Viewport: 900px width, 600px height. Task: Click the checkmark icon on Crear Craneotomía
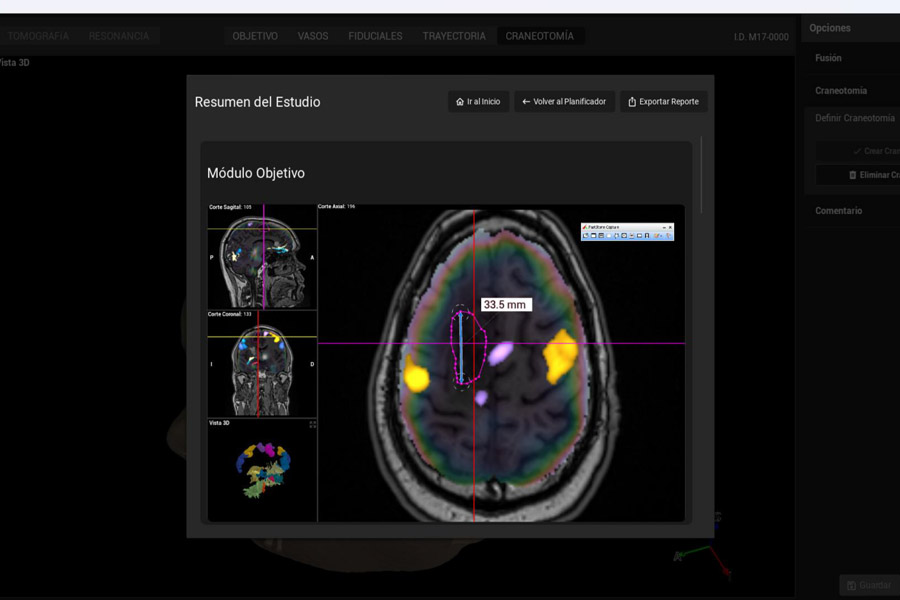857,151
